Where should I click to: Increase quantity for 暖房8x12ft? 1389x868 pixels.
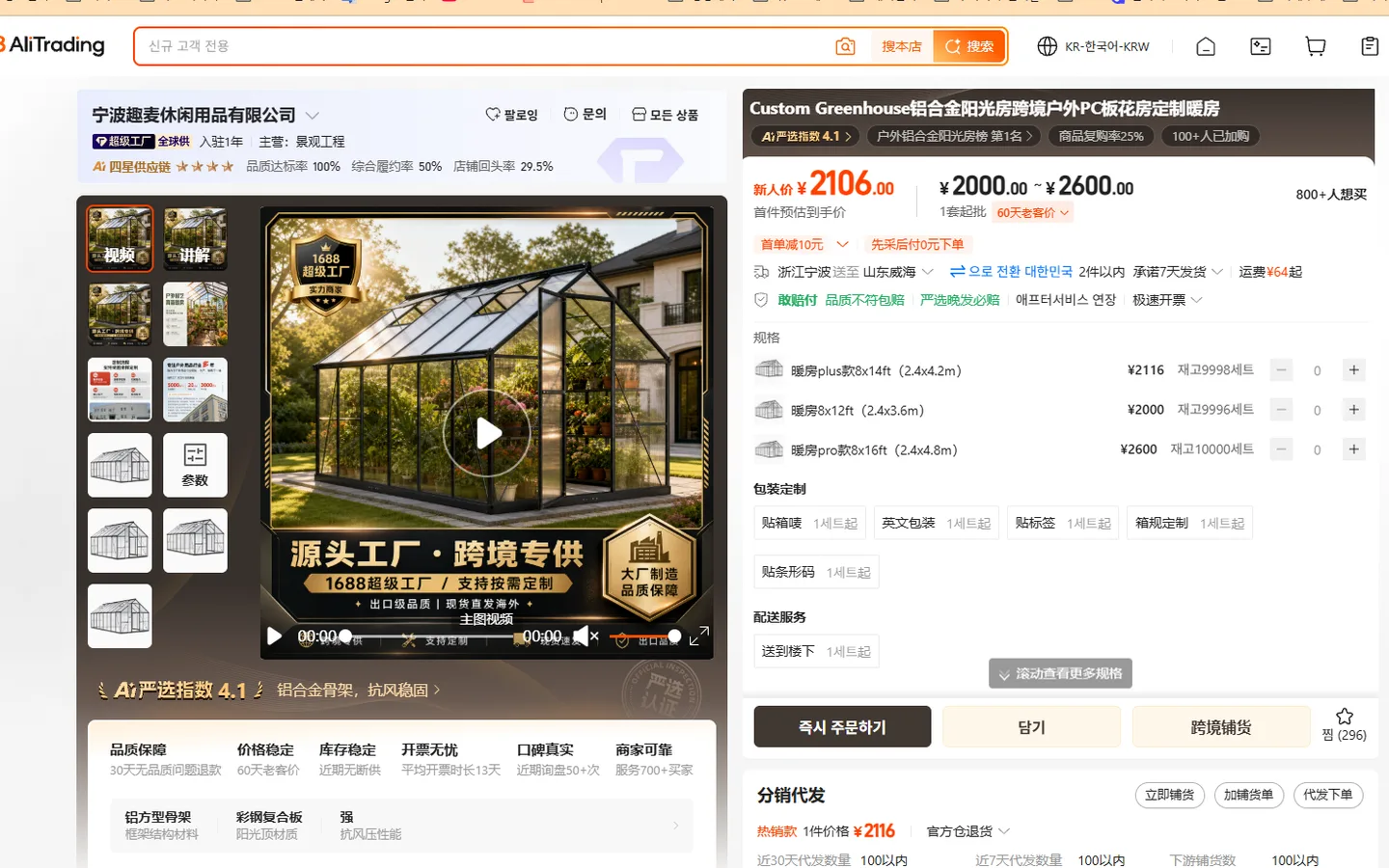tap(1354, 410)
